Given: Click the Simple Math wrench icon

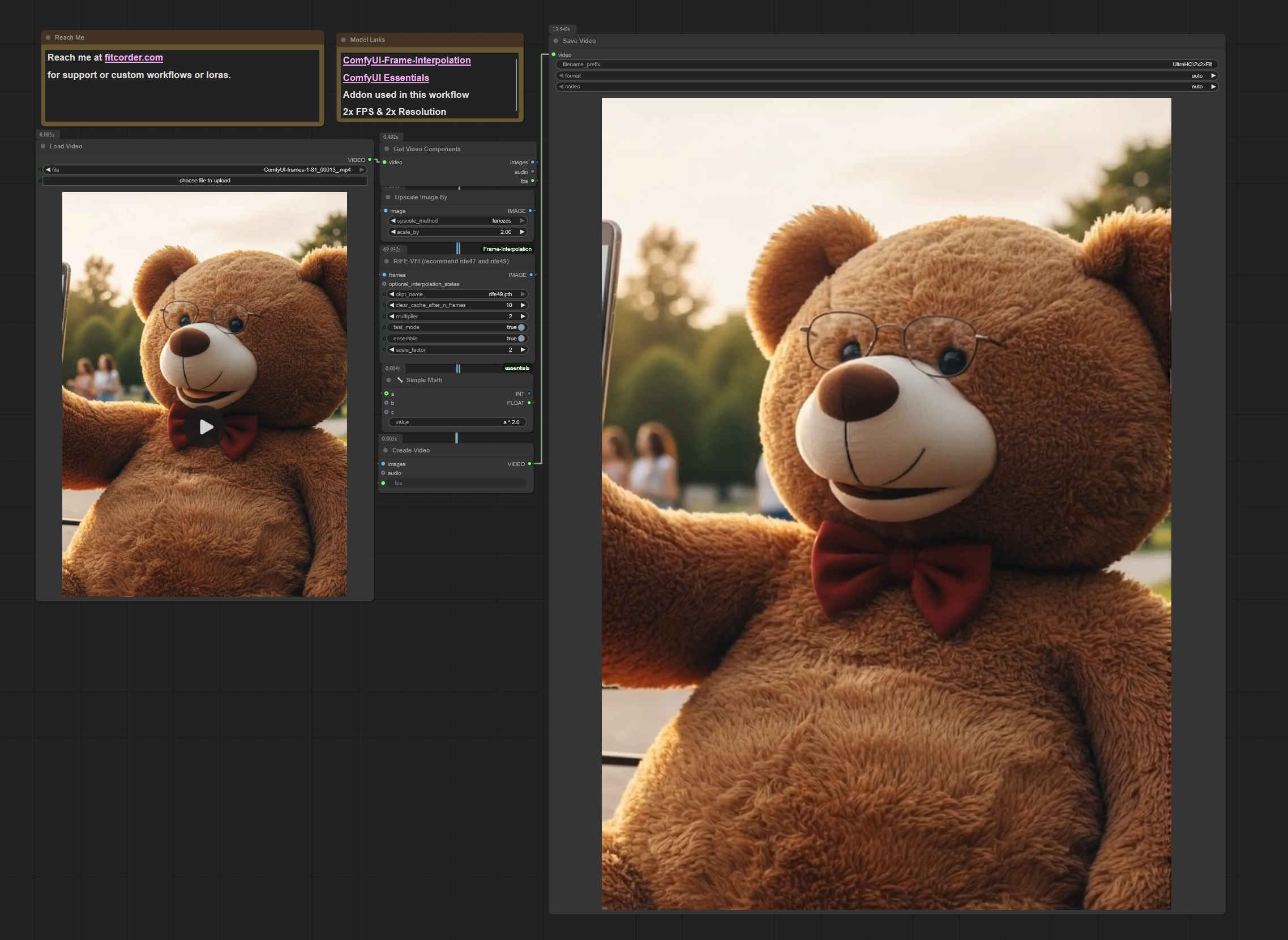Looking at the screenshot, I should click(x=400, y=380).
